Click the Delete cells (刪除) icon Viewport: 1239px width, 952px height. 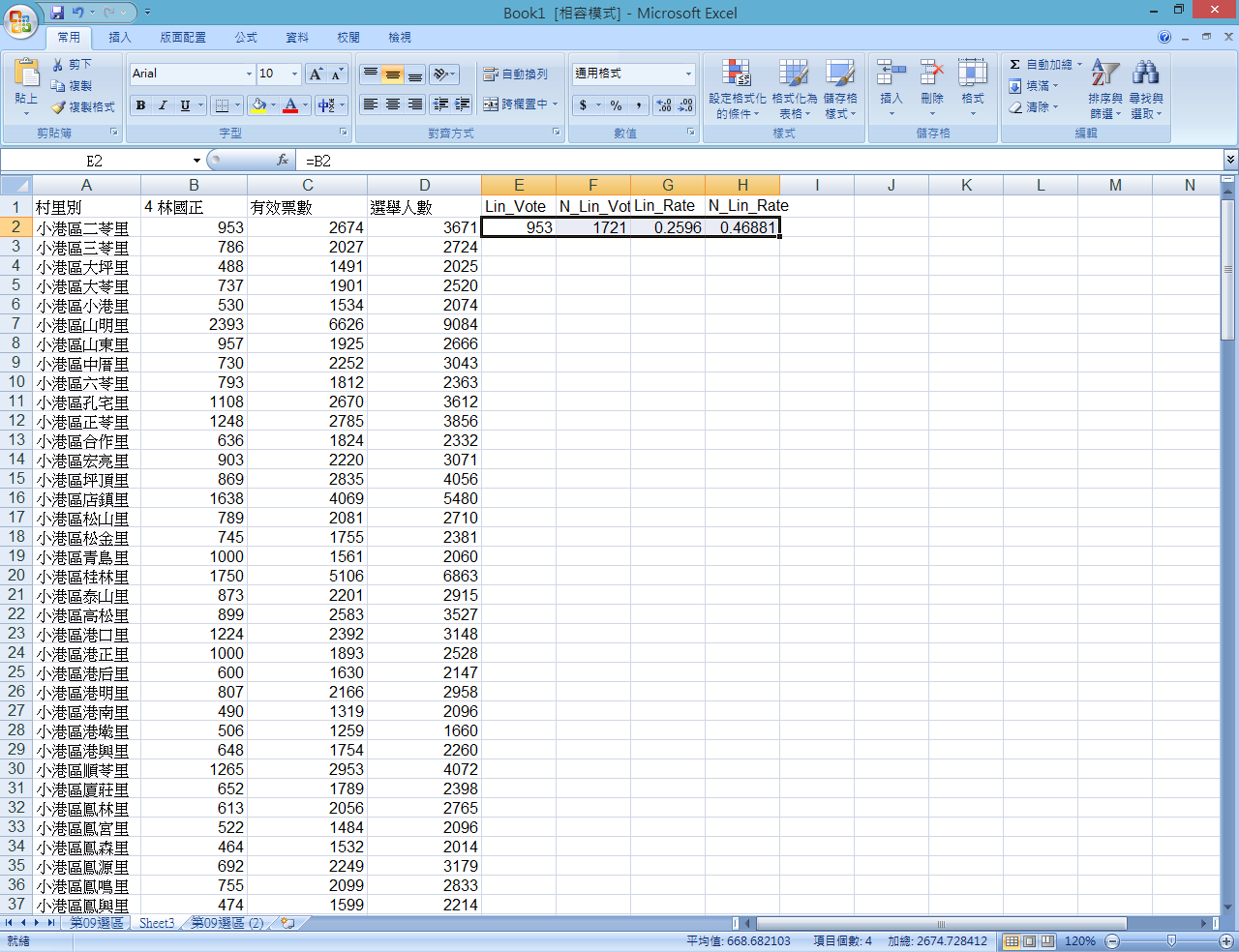931,74
